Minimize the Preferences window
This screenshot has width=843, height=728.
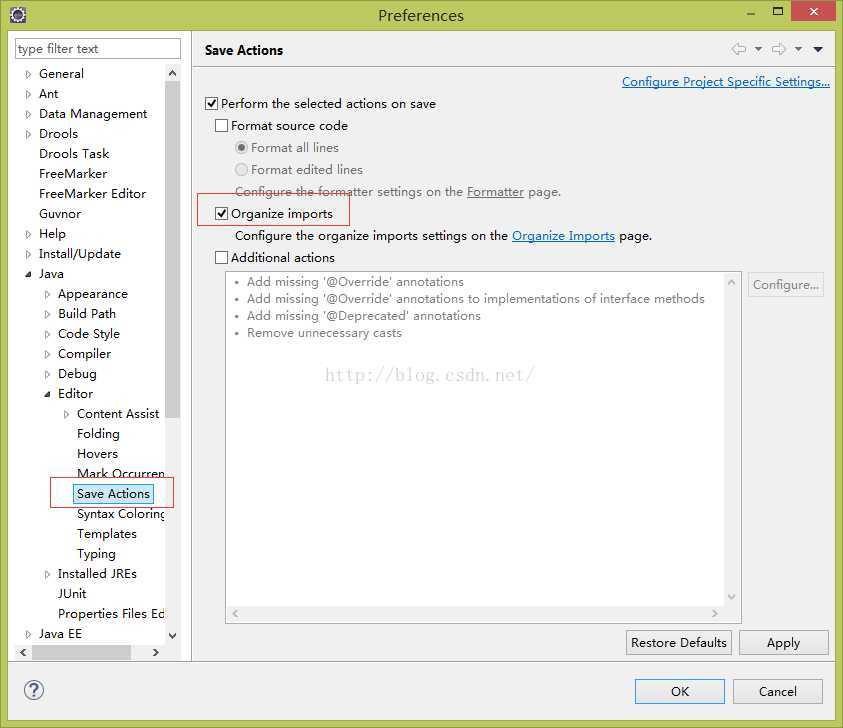click(751, 12)
